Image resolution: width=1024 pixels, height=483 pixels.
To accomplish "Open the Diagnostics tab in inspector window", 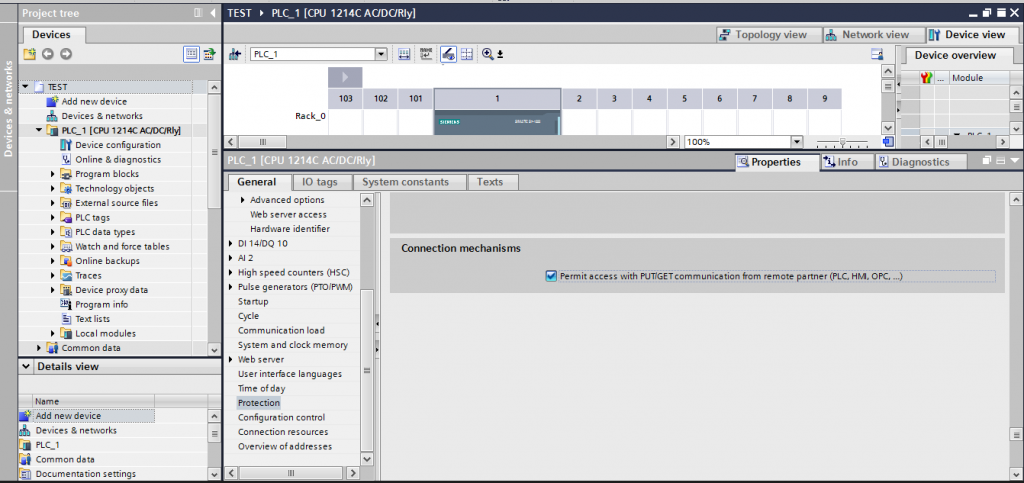I will click(920, 162).
